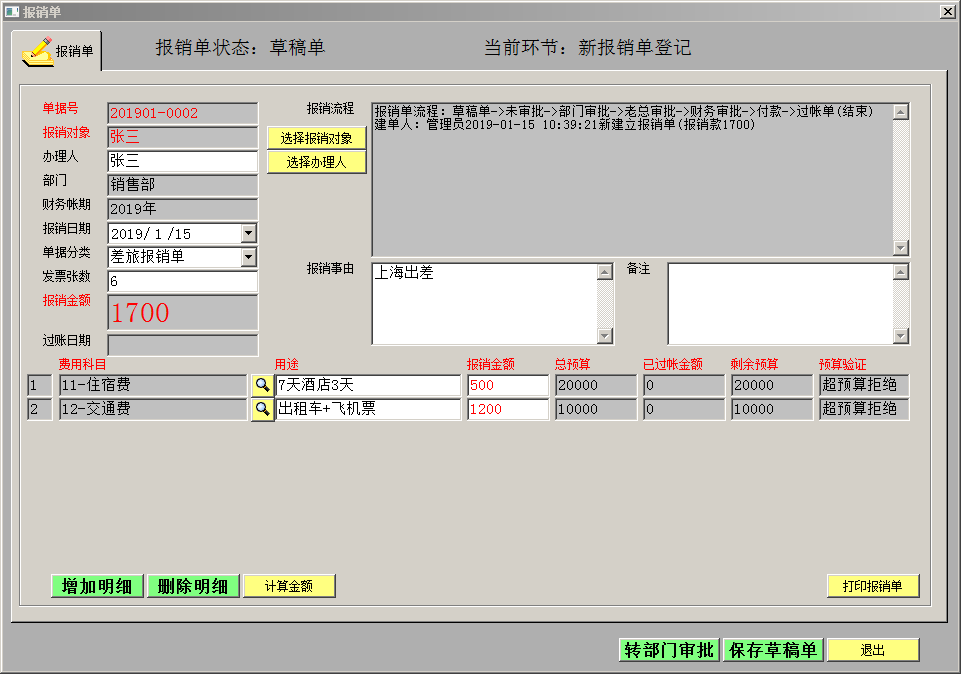Click 选择报销对象 button
Image resolution: width=961 pixels, height=674 pixels.
(x=316, y=138)
